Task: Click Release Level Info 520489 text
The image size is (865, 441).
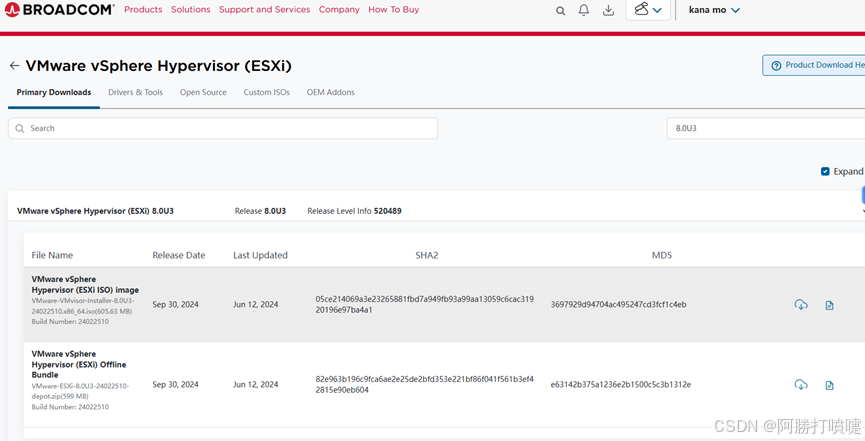Action: click(x=354, y=211)
